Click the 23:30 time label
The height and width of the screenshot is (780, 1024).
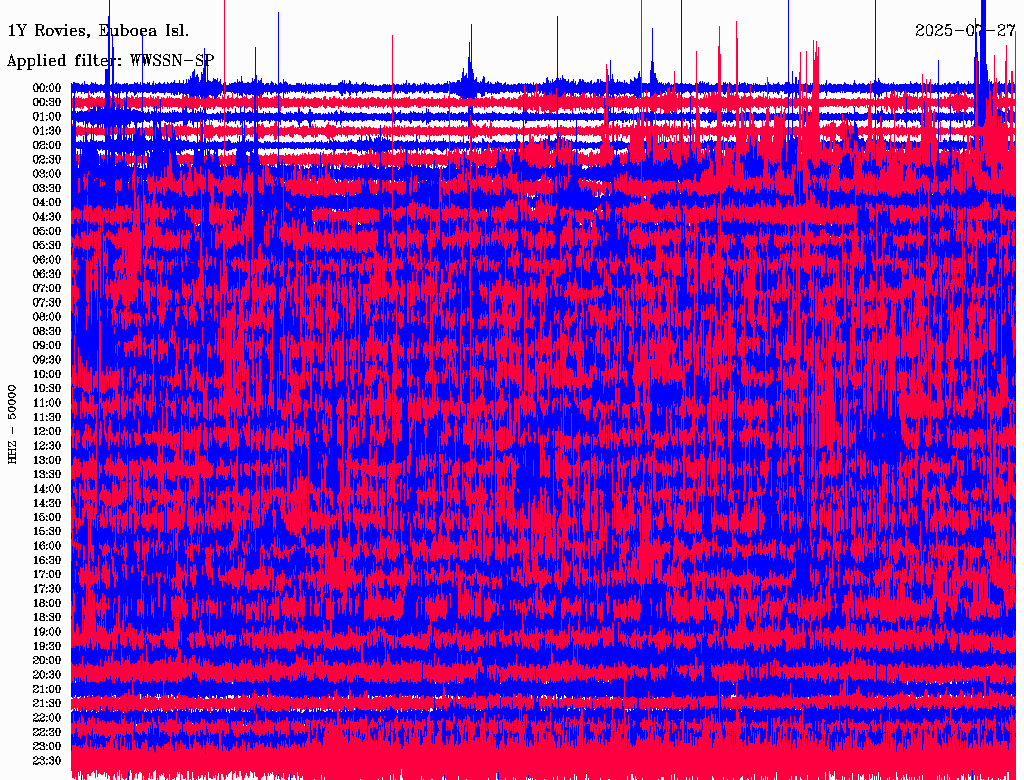[47, 761]
